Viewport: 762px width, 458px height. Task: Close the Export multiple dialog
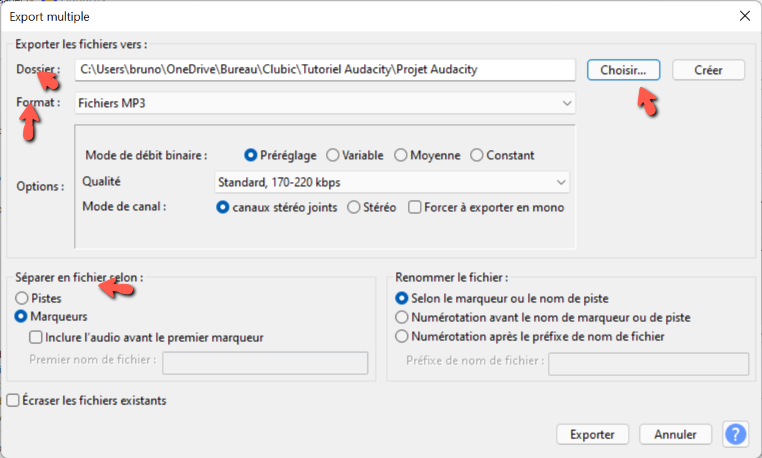[745, 16]
